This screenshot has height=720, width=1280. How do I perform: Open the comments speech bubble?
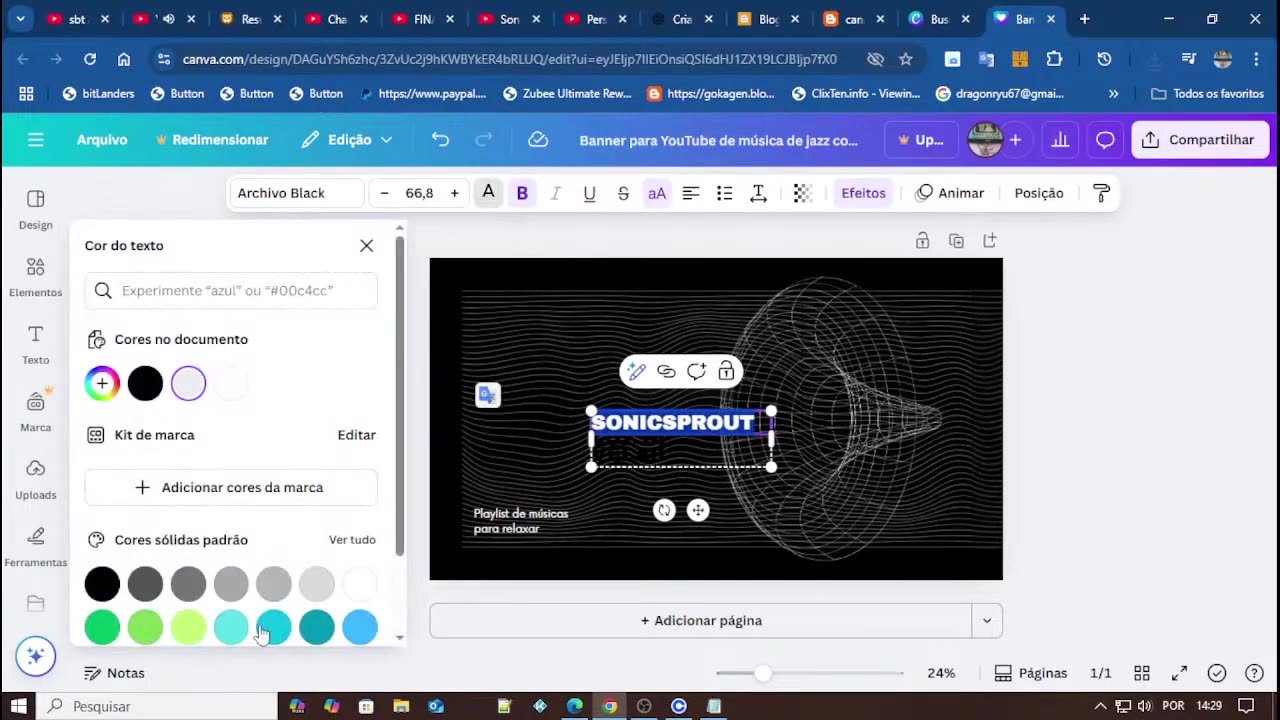pyautogui.click(x=1105, y=140)
